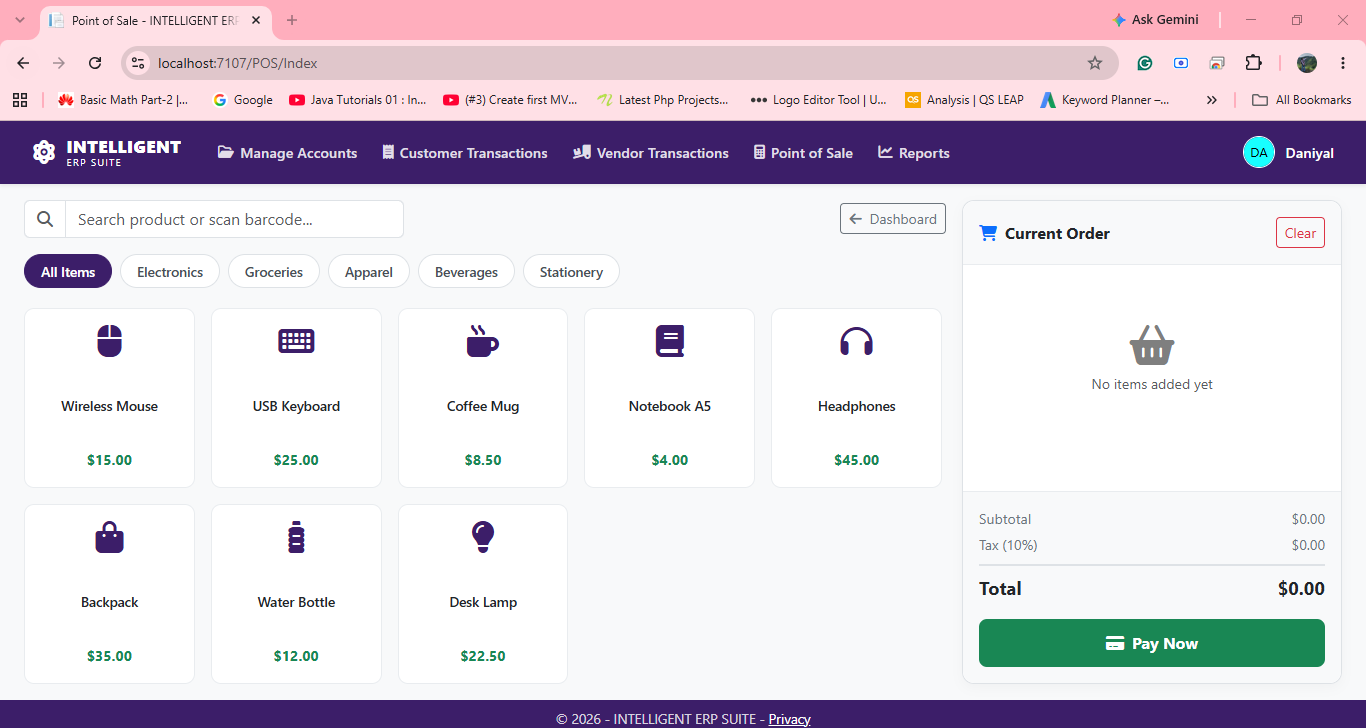Clear the current order
The width and height of the screenshot is (1366, 728).
(1300, 233)
